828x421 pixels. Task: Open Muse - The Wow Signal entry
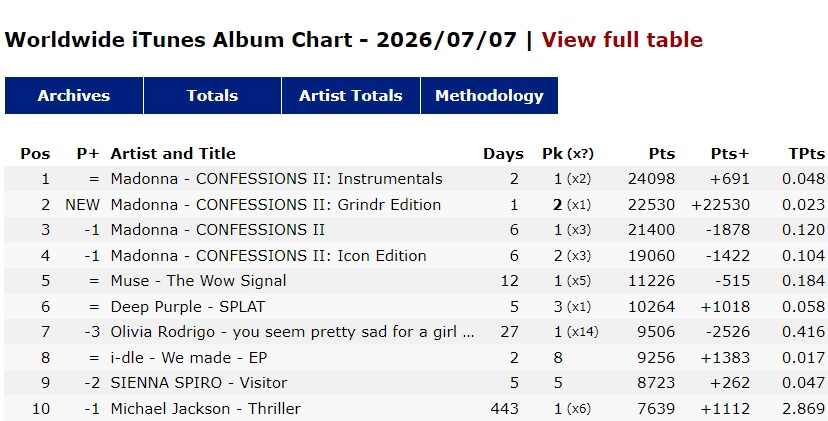(199, 281)
